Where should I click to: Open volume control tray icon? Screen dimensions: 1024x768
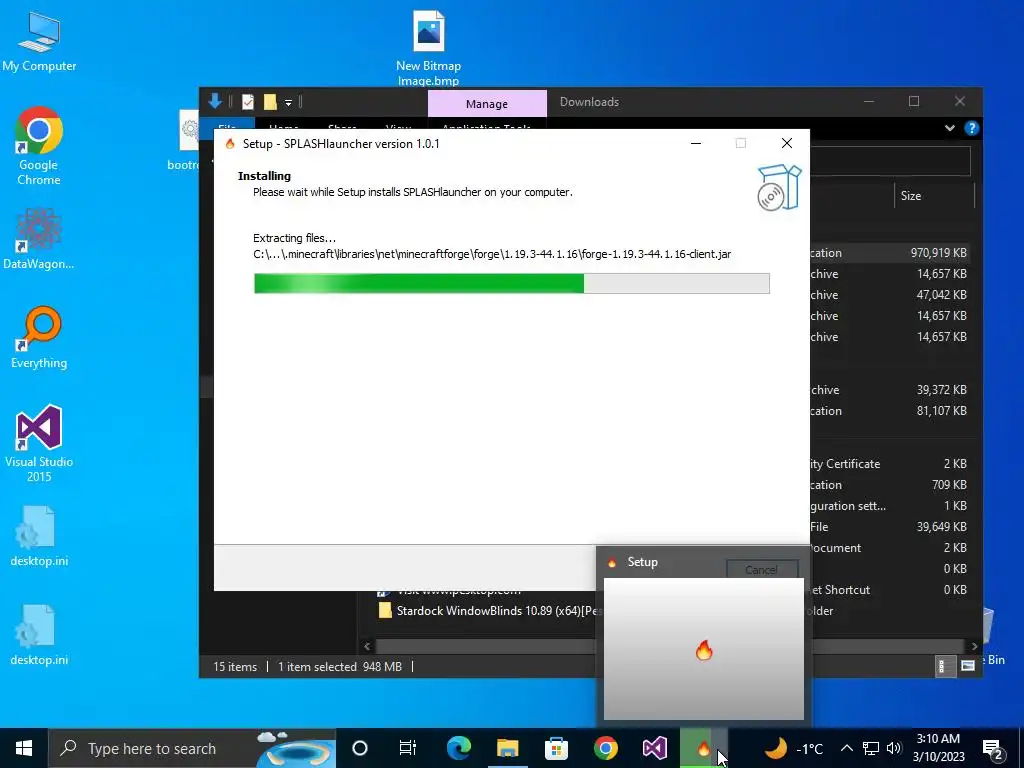pos(894,748)
